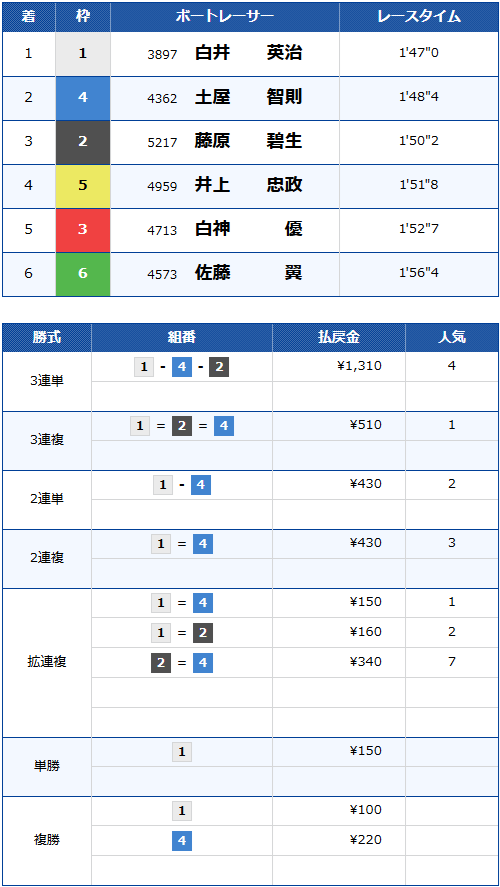Click racer name 藤原 碧生

(248, 142)
